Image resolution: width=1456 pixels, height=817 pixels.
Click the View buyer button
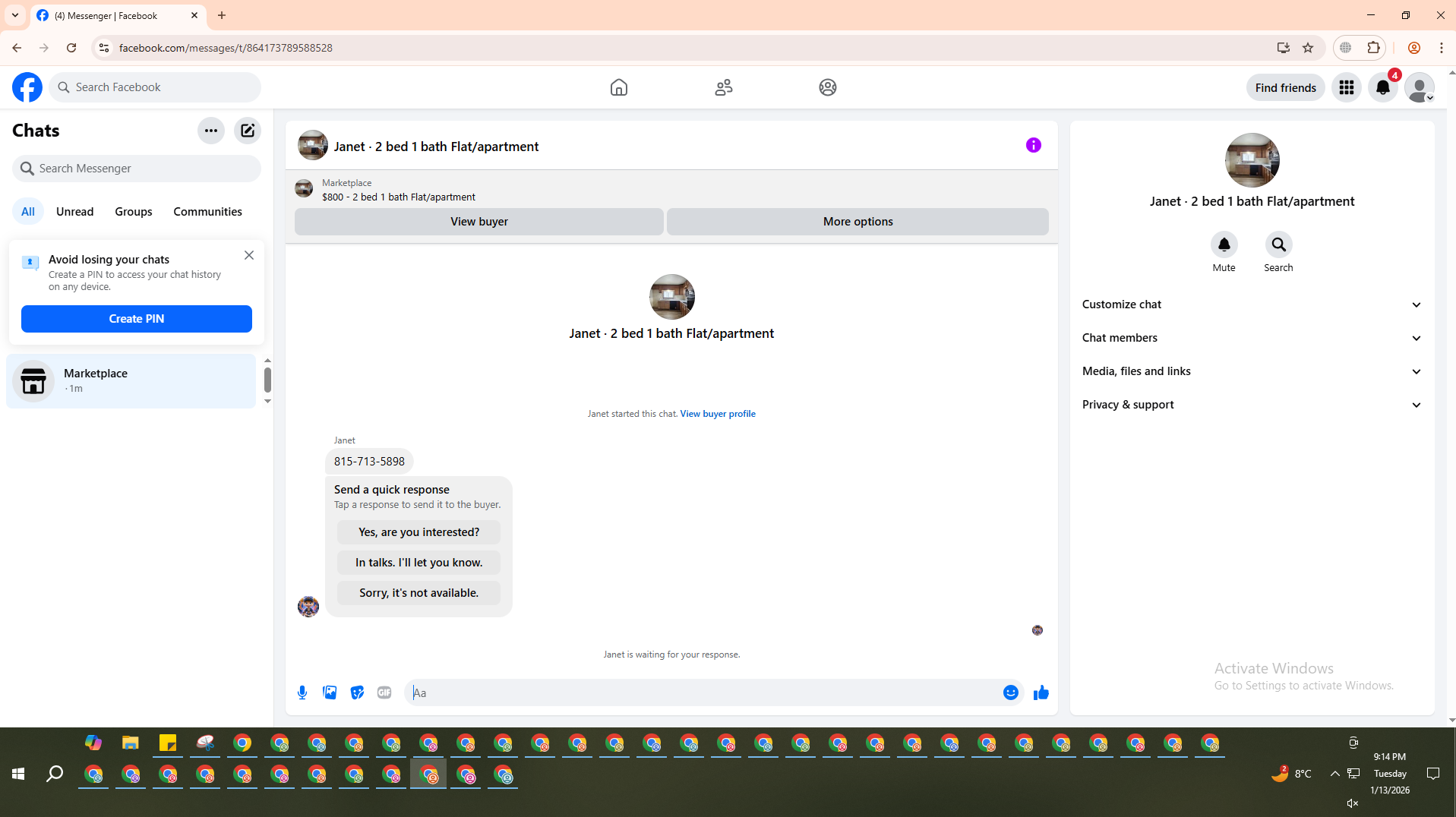[x=479, y=222]
